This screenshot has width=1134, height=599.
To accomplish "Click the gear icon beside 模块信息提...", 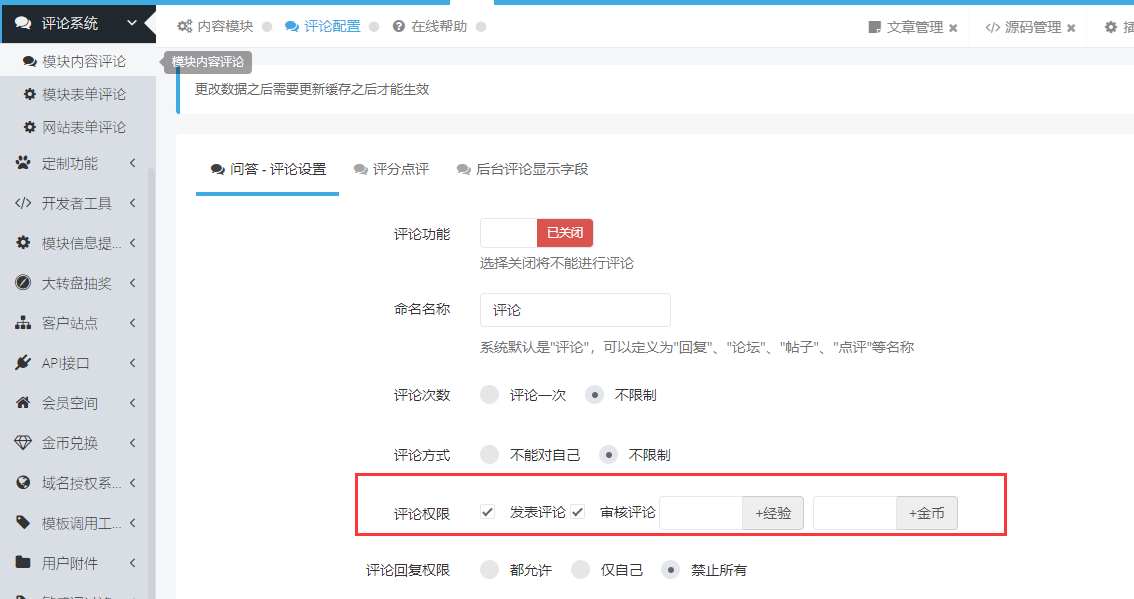I will pos(23,242).
